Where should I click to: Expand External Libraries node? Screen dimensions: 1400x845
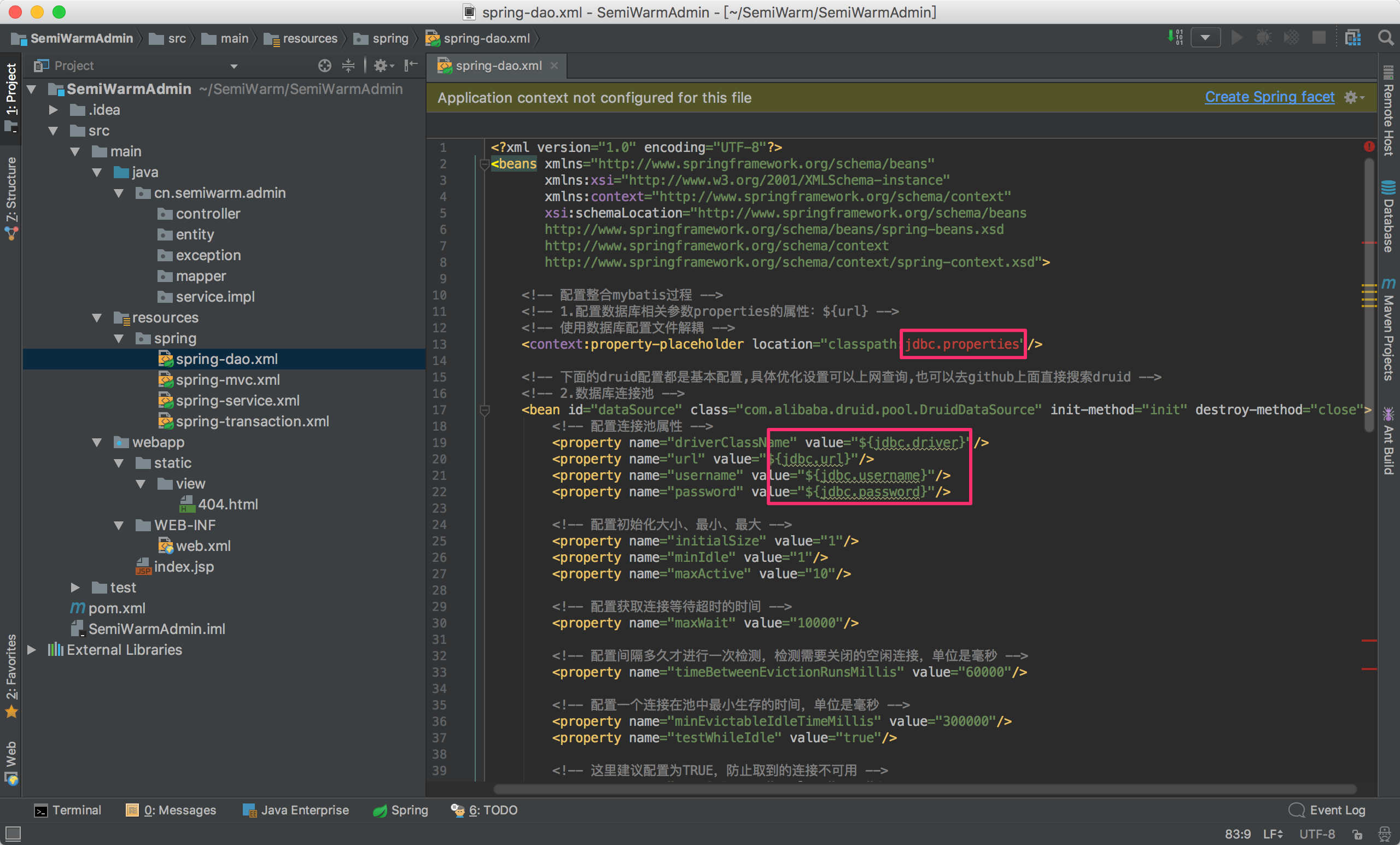coord(32,650)
